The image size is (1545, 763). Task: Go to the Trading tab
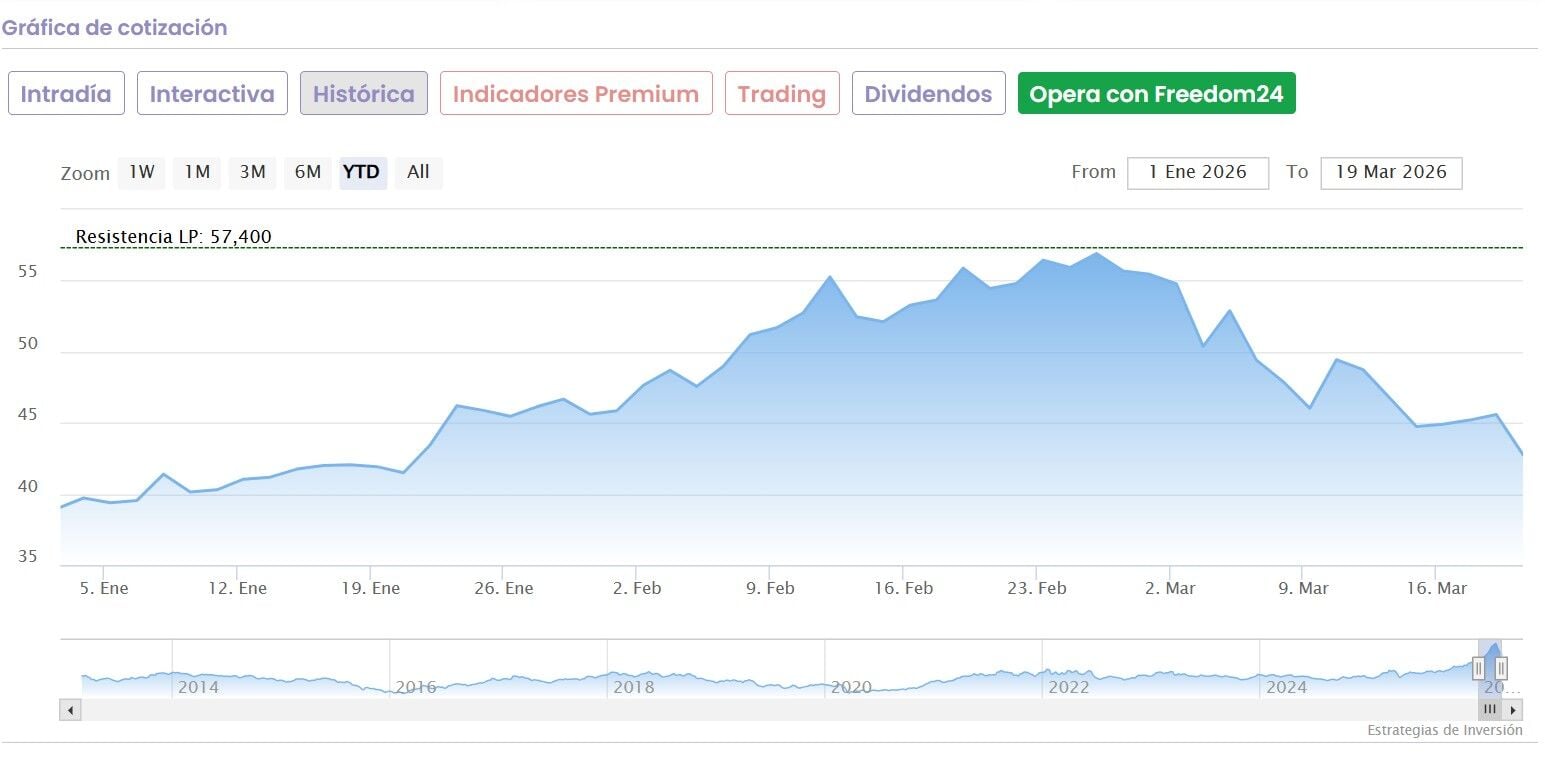[x=782, y=94]
